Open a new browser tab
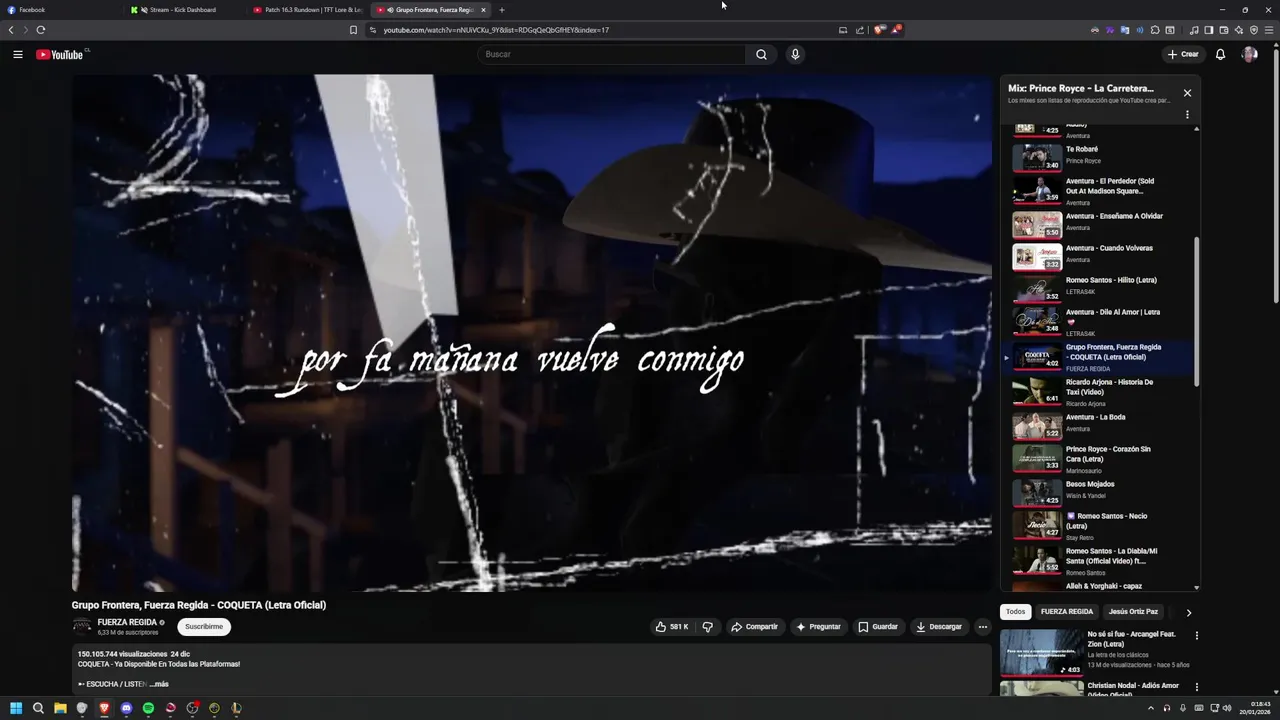The image size is (1280, 720). pyautogui.click(x=502, y=10)
